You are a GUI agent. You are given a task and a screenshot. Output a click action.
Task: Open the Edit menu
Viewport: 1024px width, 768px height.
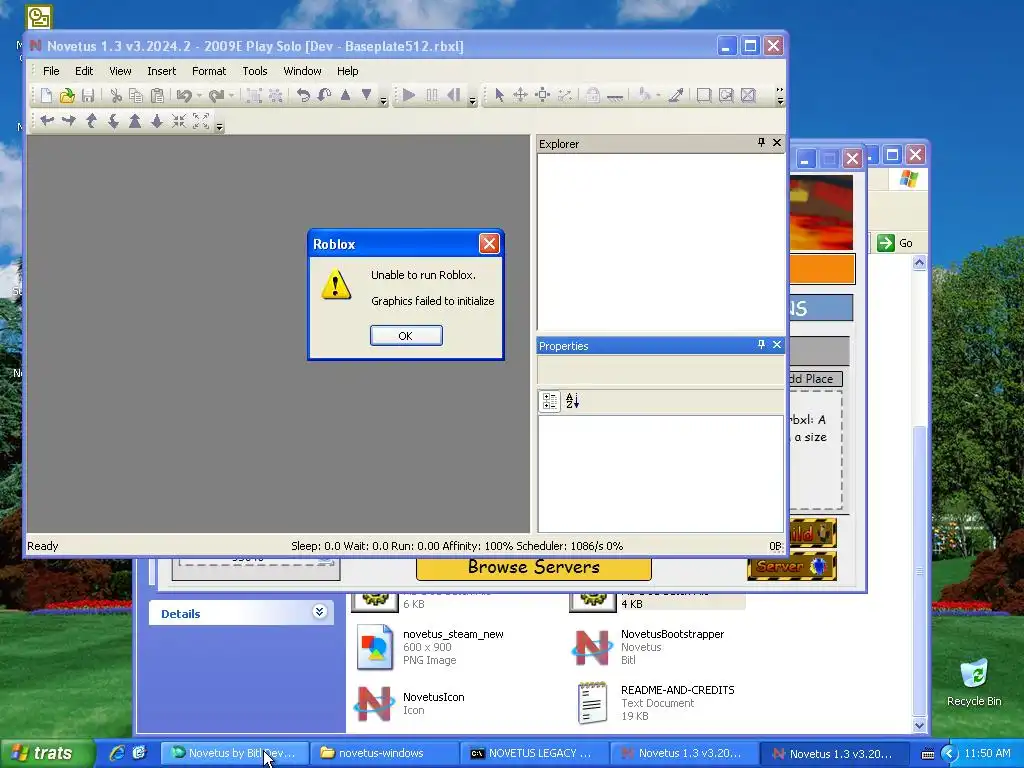click(x=84, y=71)
